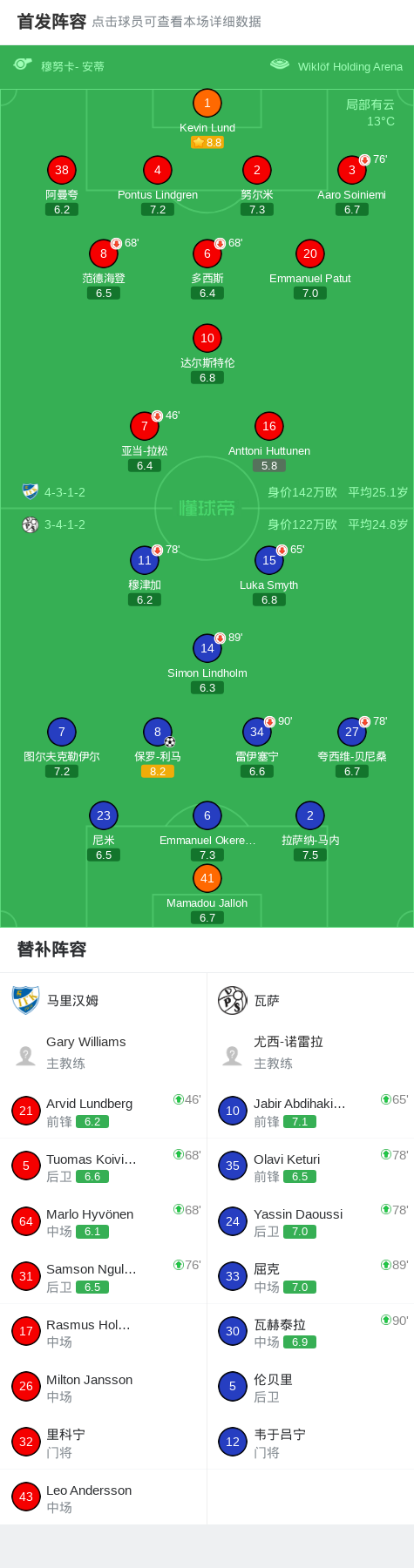Screen dimensions: 414x1568
Task: Tap Emmanuel Patut's number 20 player circle
Action: [x=310, y=253]
